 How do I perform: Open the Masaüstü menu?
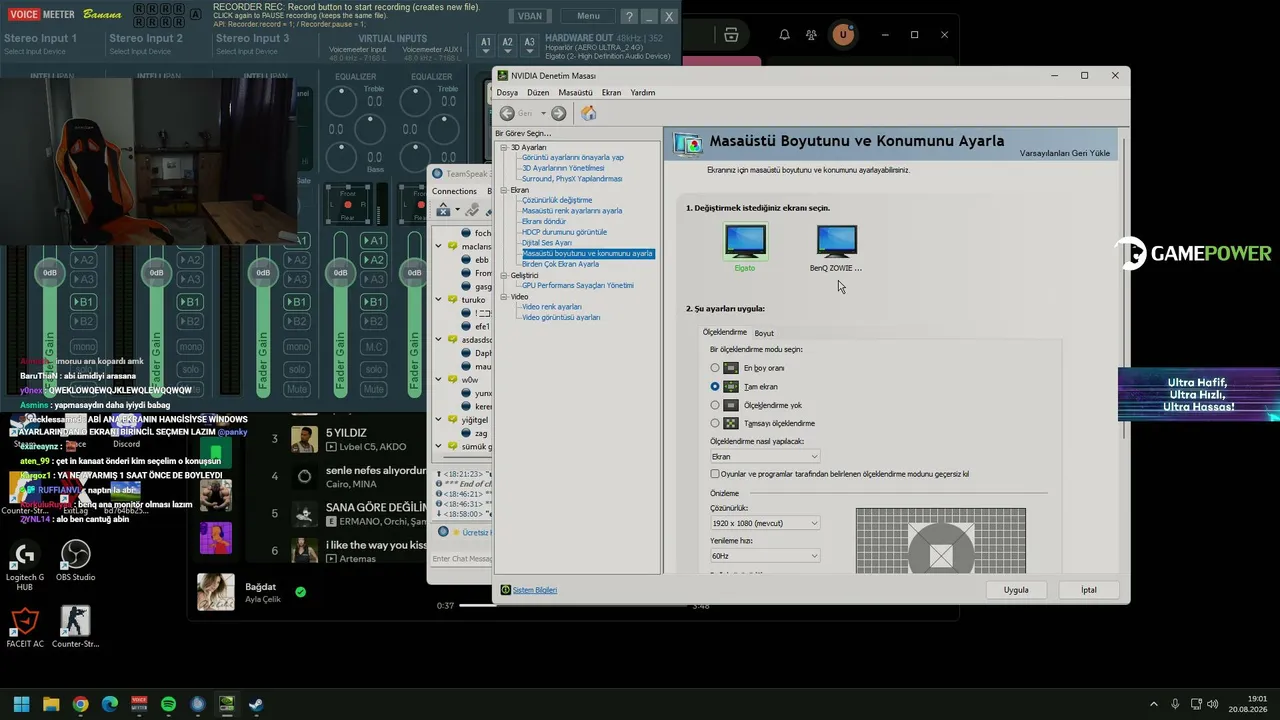(x=576, y=92)
